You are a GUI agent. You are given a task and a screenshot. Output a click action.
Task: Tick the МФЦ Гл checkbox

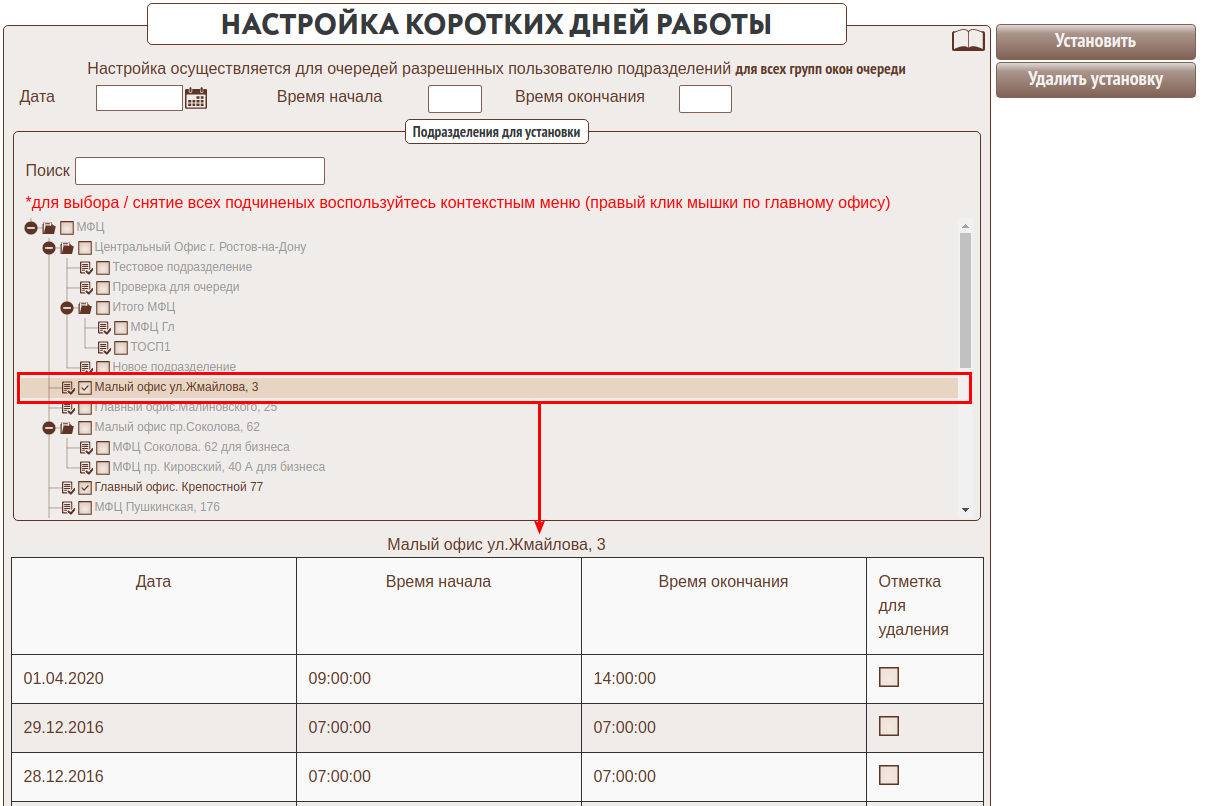pos(121,328)
